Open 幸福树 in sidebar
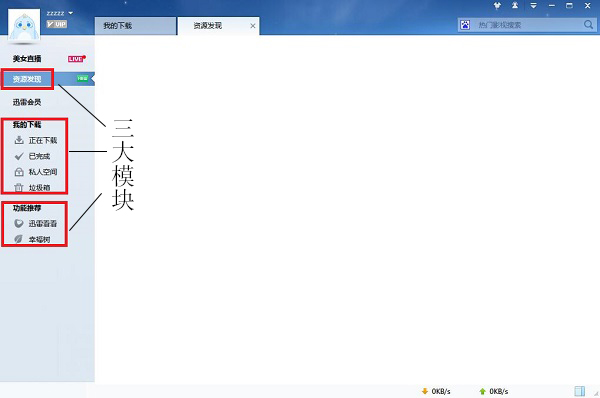 pos(39,240)
